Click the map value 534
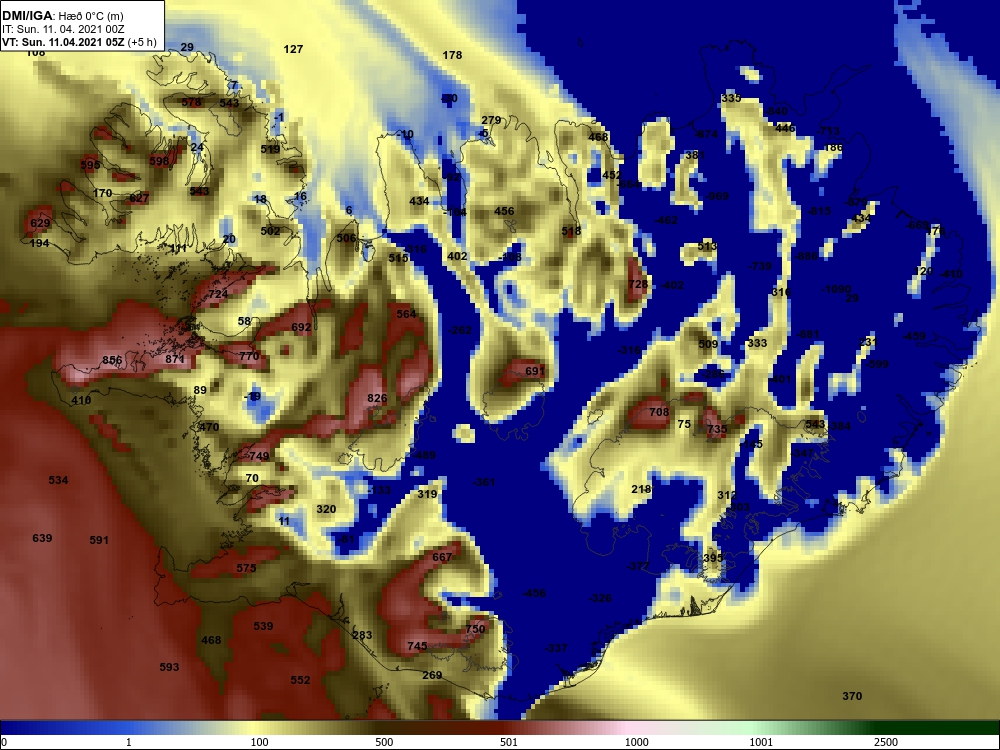 tap(58, 480)
